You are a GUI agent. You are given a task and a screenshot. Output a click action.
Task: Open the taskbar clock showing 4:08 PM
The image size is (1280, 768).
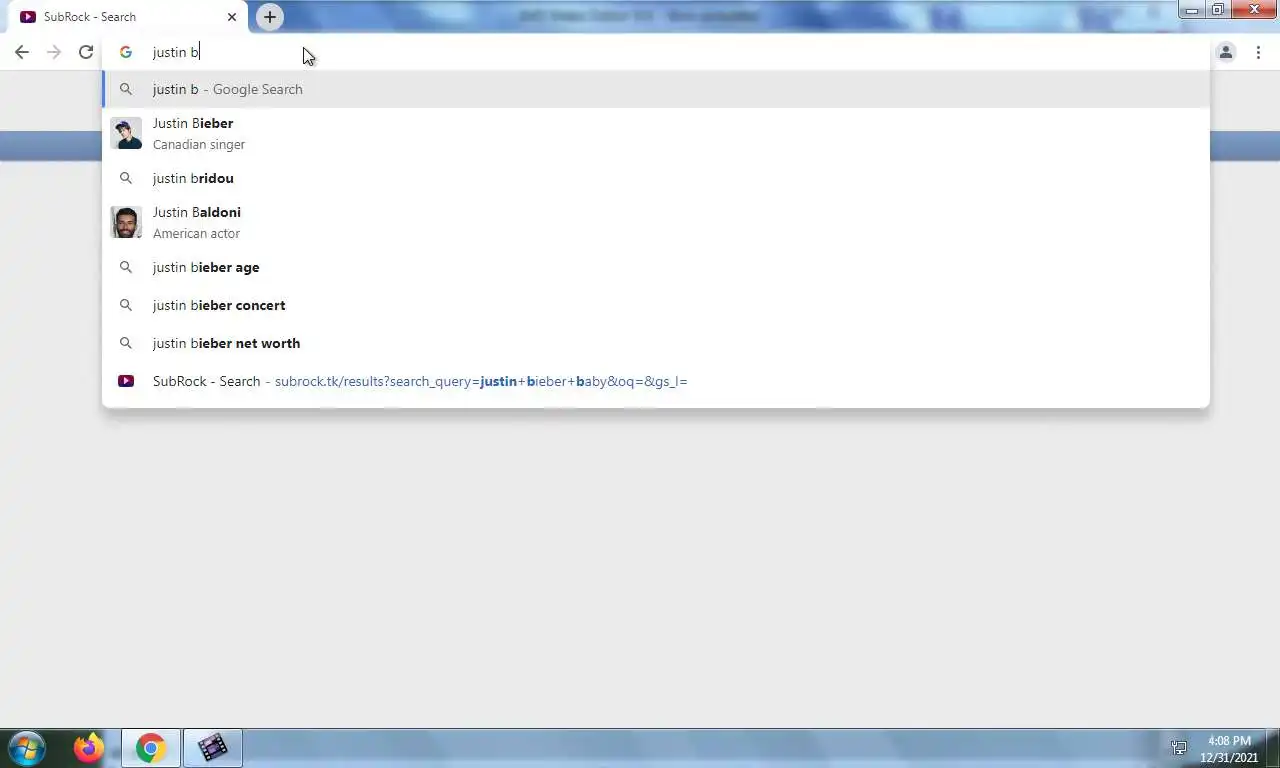tap(1229, 749)
